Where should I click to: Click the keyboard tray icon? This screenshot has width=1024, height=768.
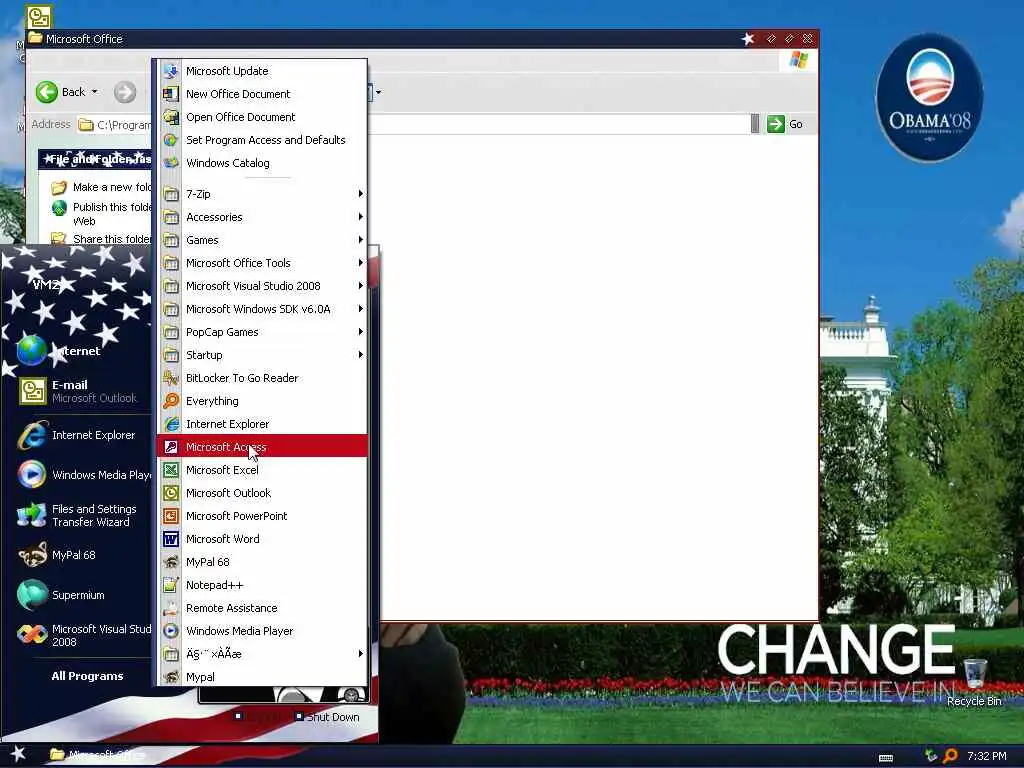click(886, 758)
